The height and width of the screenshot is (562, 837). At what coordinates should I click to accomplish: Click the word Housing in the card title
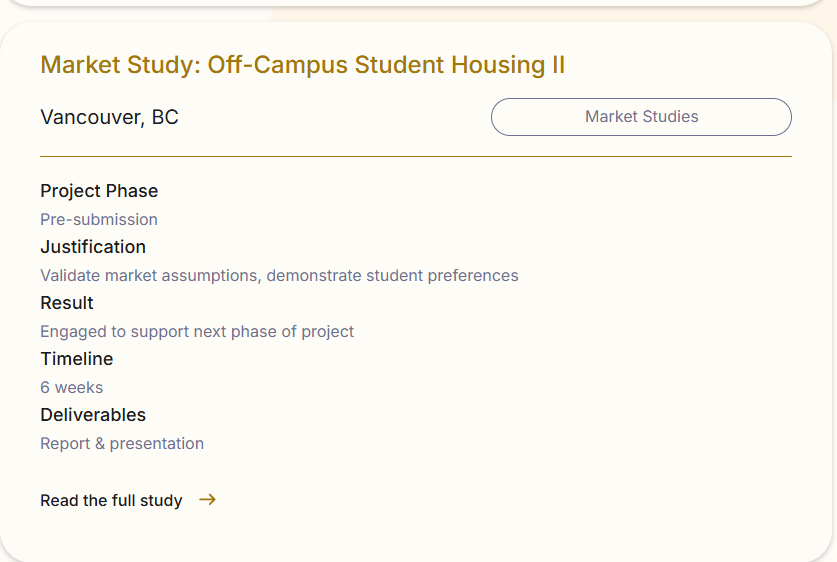point(497,65)
